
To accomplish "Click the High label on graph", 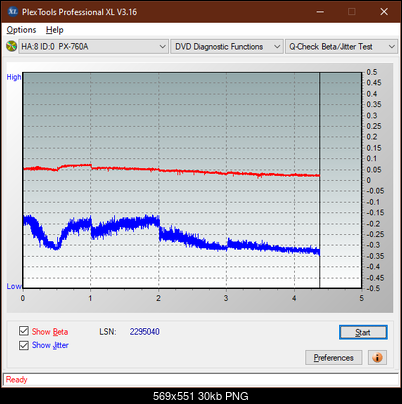I will (x=14, y=77).
